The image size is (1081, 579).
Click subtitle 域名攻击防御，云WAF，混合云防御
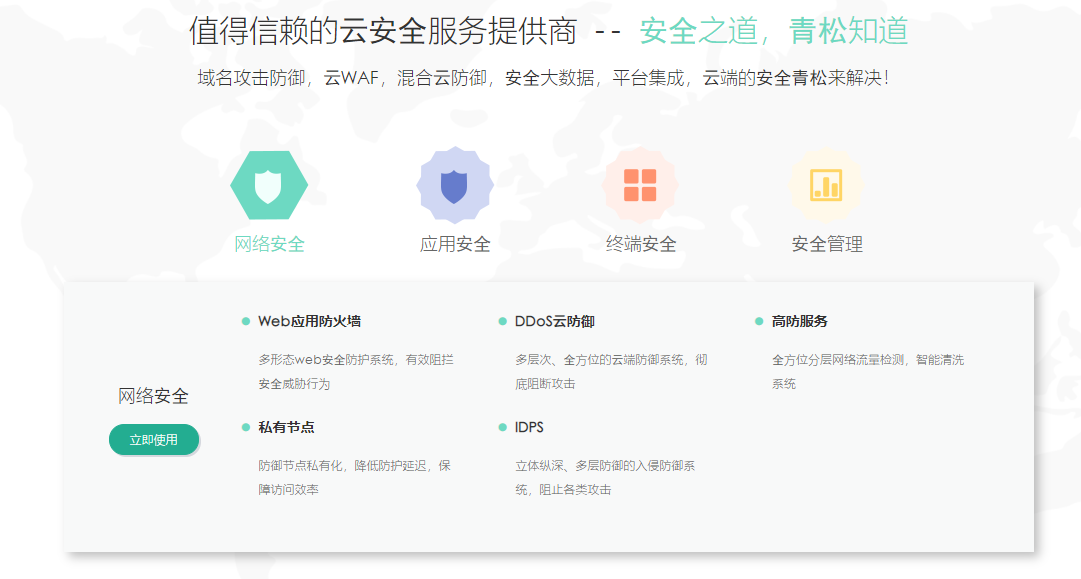pos(343,78)
